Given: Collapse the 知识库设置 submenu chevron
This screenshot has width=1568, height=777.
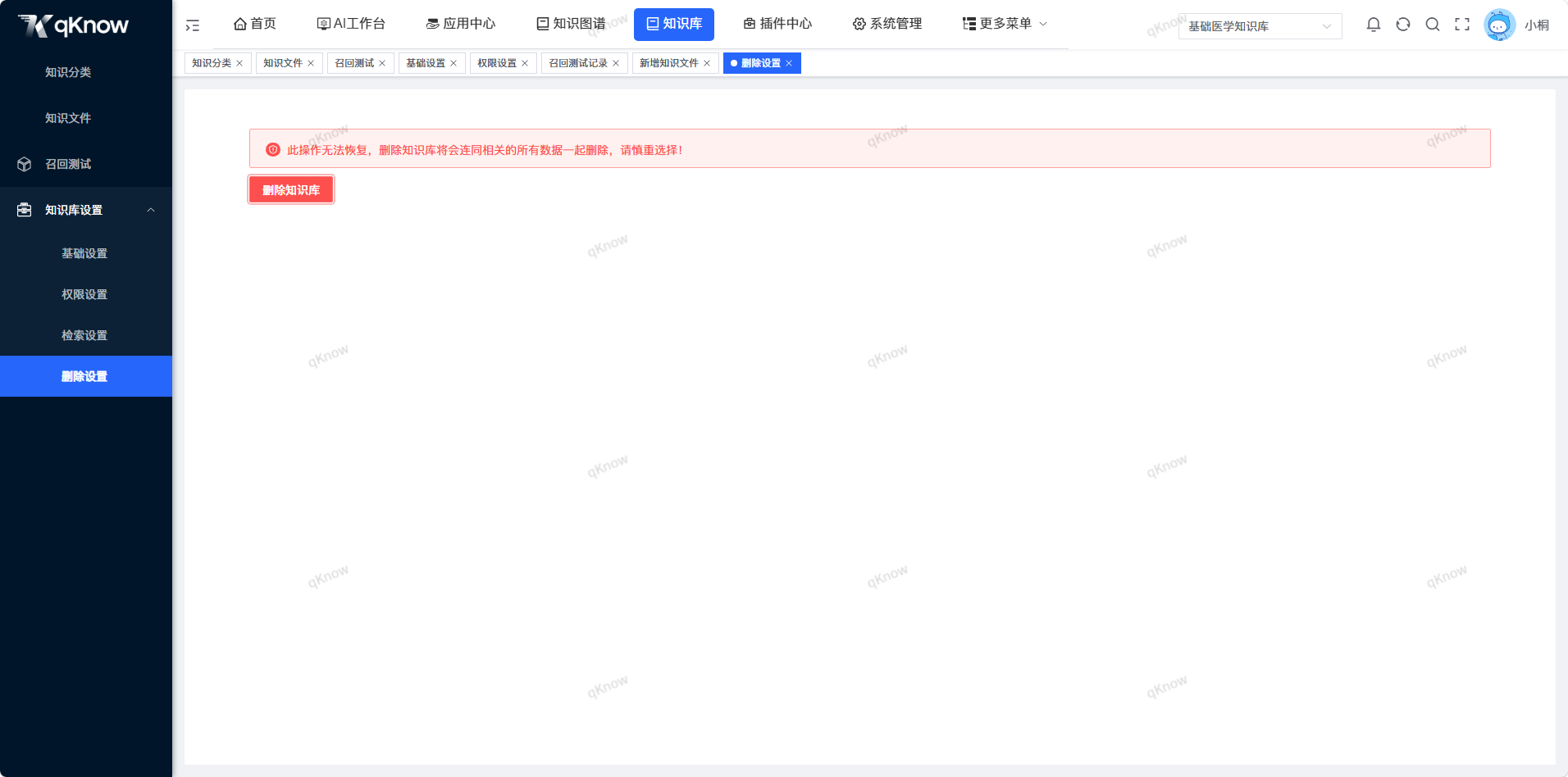Looking at the screenshot, I should tap(151, 210).
